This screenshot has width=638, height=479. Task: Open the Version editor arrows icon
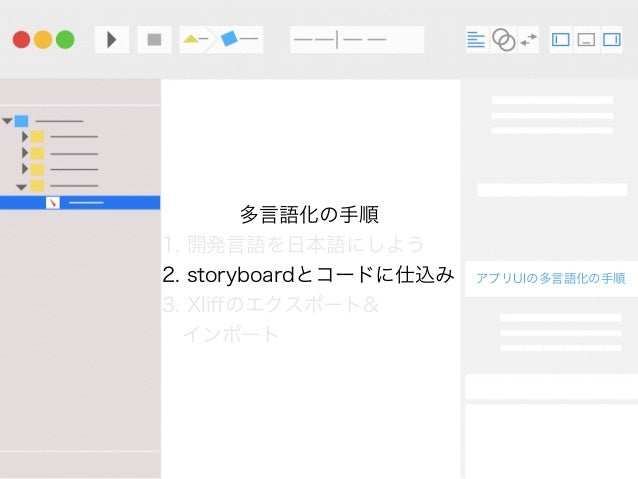[x=528, y=39]
